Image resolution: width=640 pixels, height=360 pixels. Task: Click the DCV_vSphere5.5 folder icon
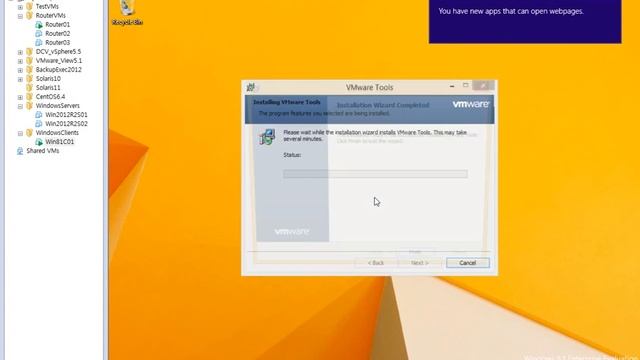29,51
